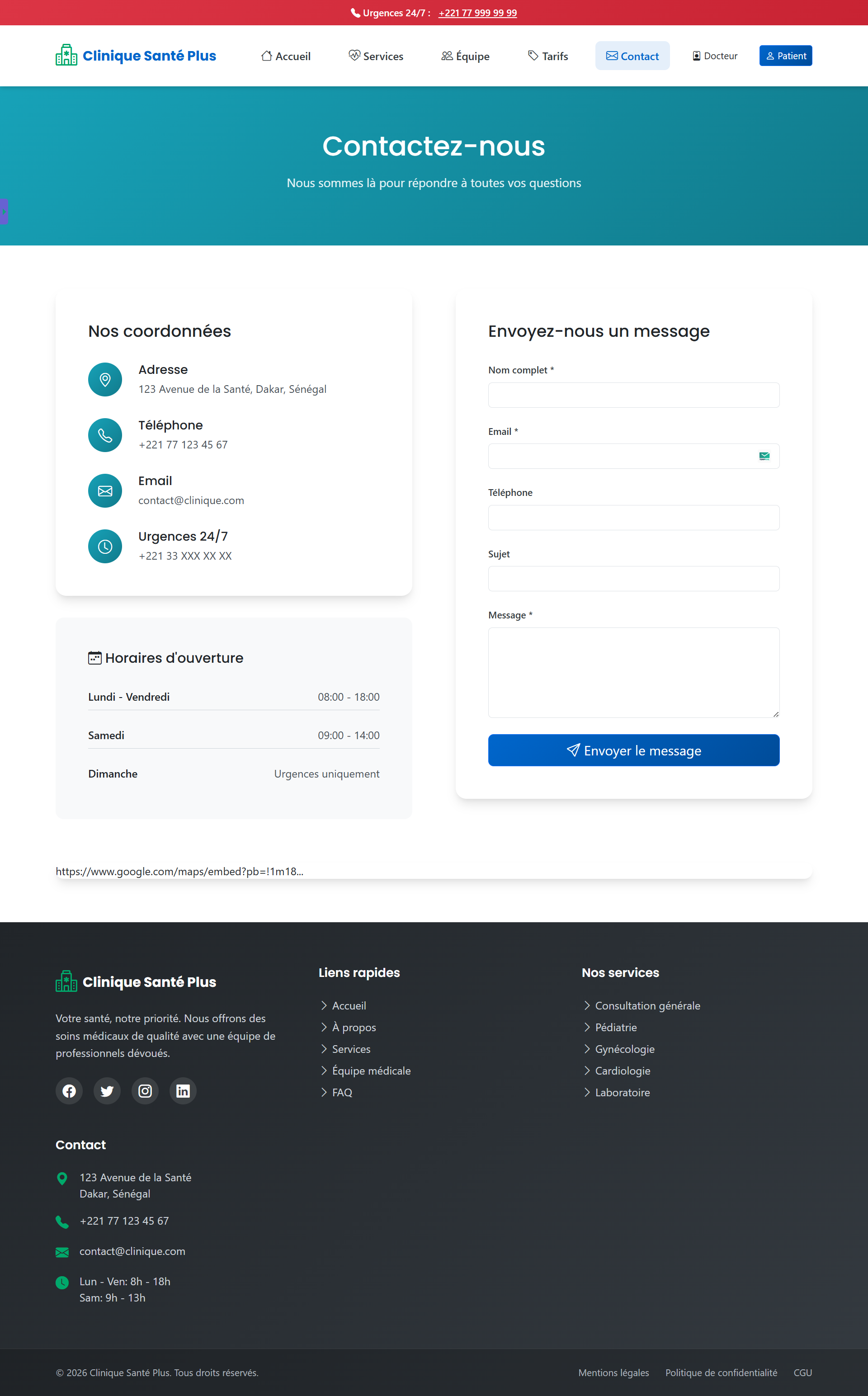Click the mail extension icon in Email field
The width and height of the screenshot is (868, 1396).
[x=764, y=456]
